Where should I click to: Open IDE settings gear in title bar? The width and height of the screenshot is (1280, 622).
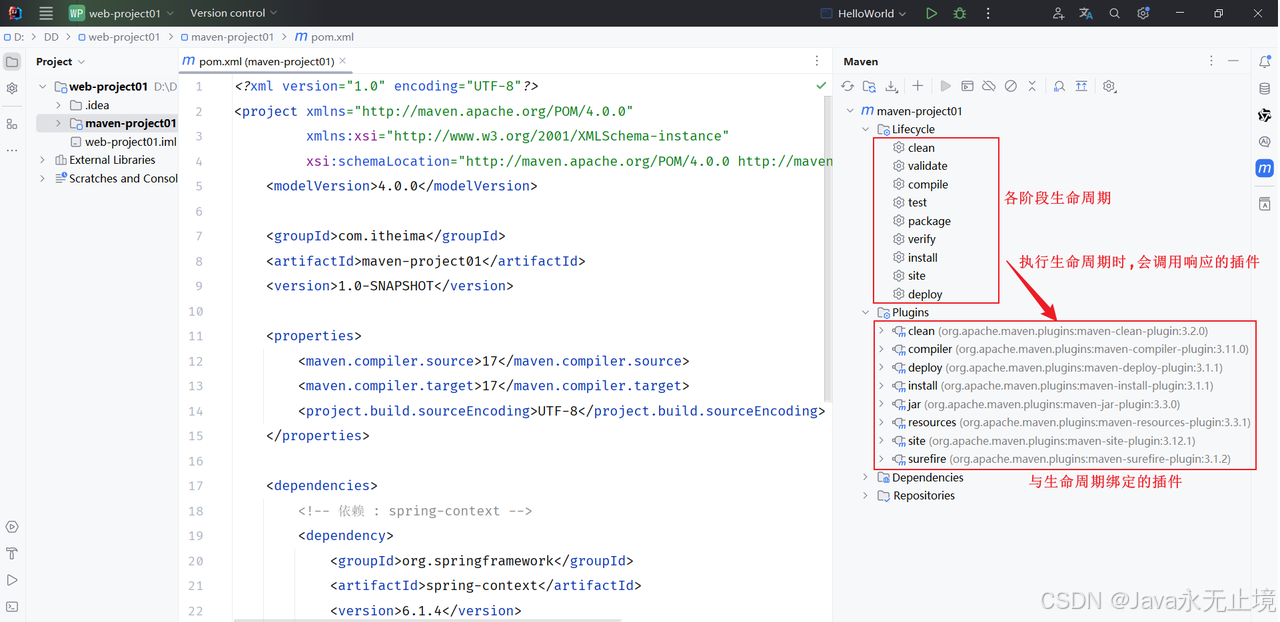[x=1143, y=13]
